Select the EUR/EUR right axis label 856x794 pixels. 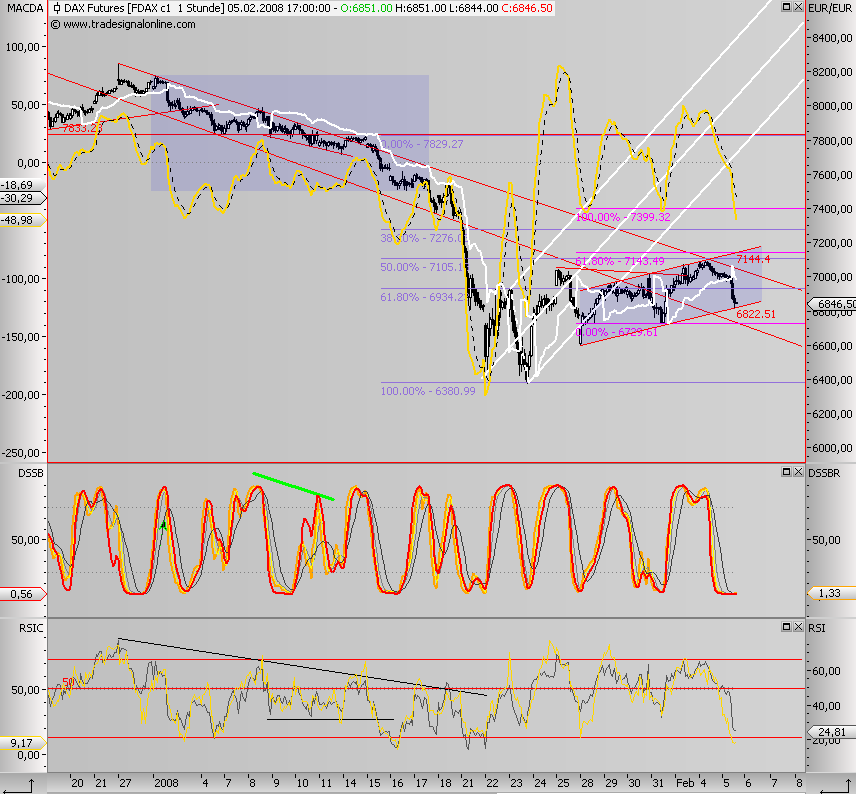click(x=830, y=8)
